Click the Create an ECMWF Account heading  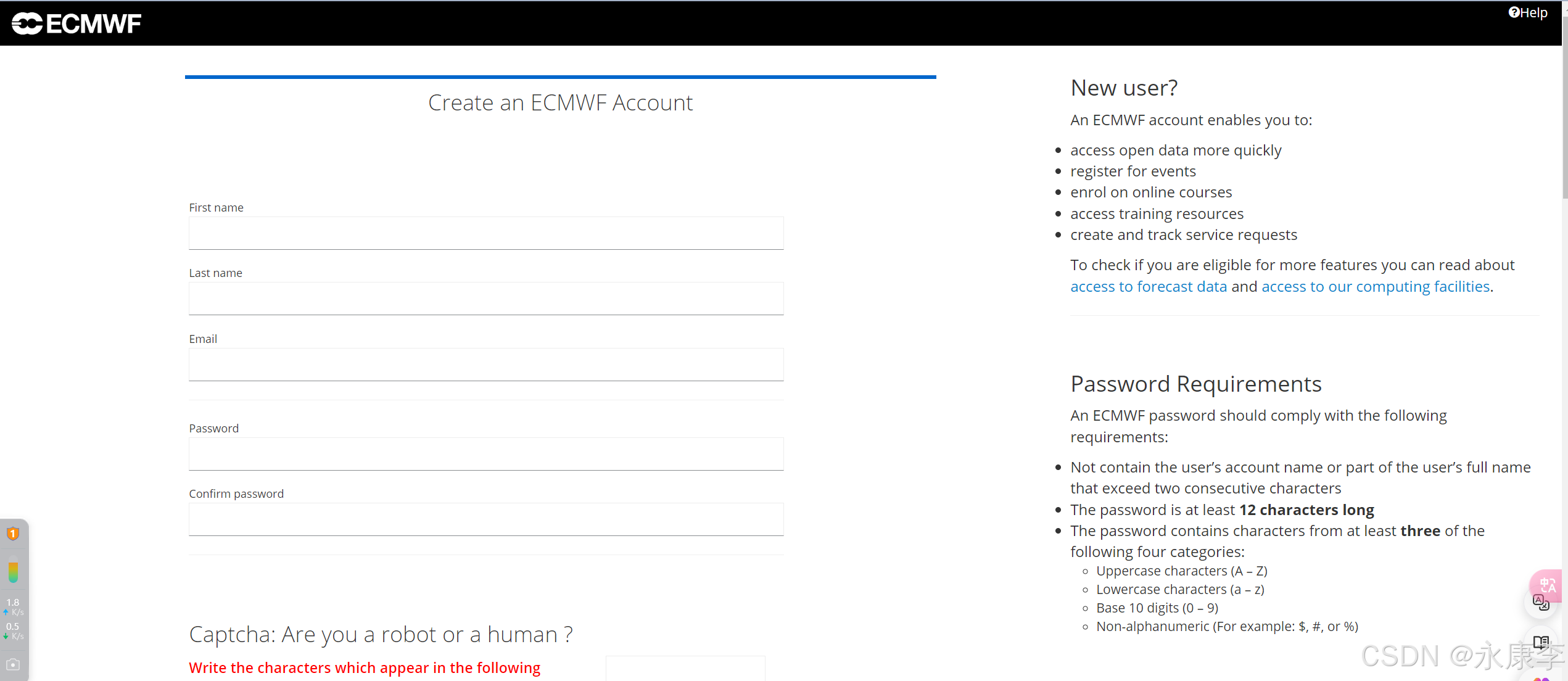(560, 103)
